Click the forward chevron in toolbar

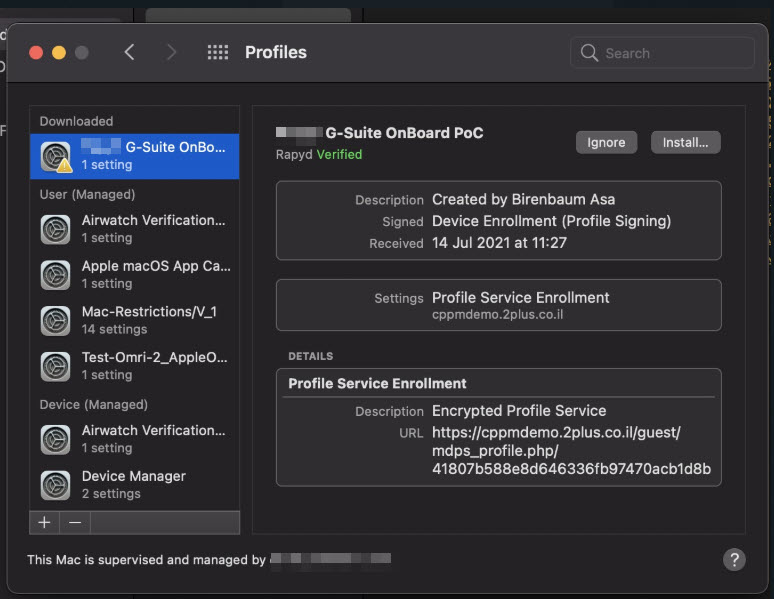(171, 53)
